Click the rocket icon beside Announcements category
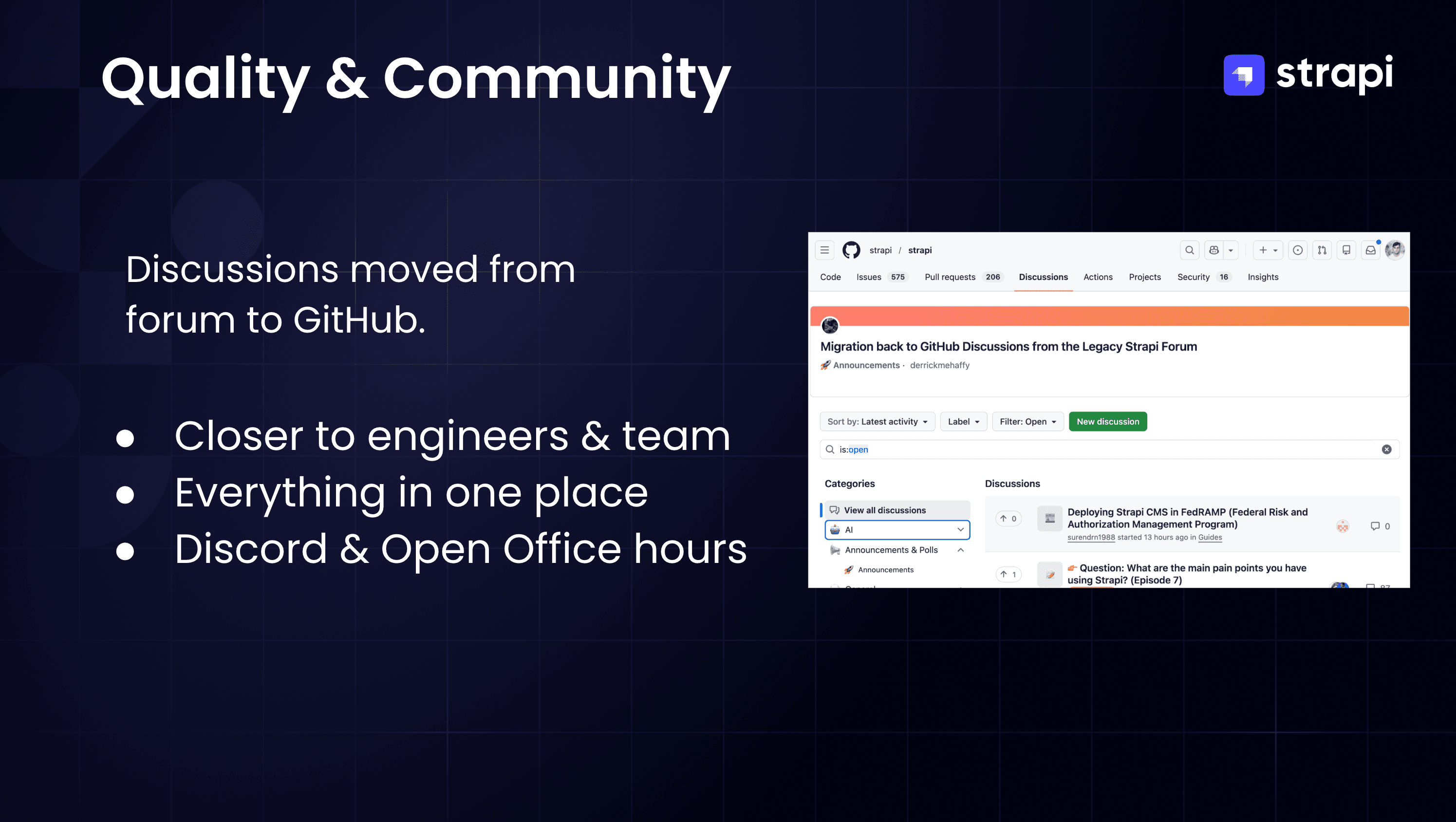This screenshot has width=1456, height=822. click(x=848, y=570)
